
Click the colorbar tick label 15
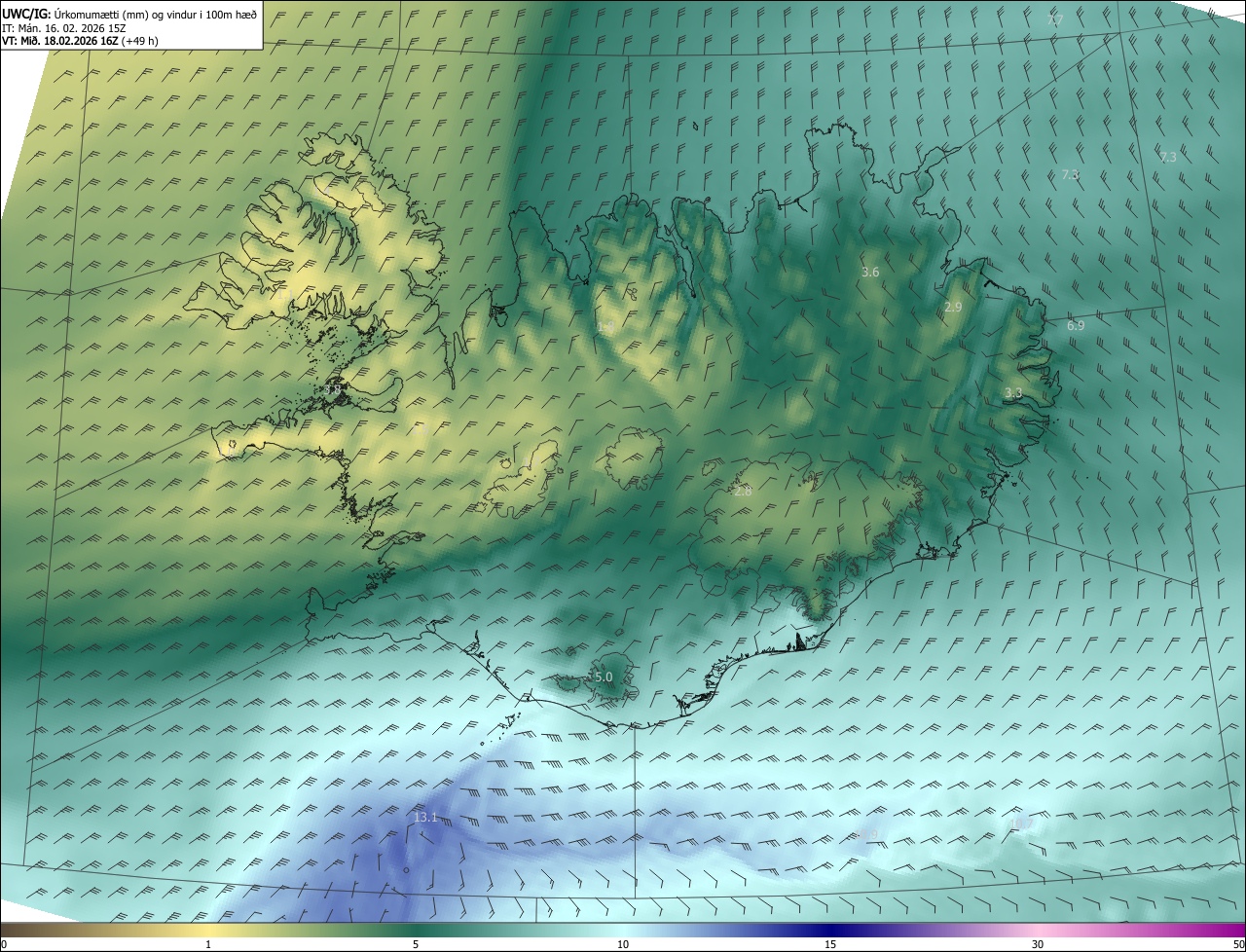[830, 944]
